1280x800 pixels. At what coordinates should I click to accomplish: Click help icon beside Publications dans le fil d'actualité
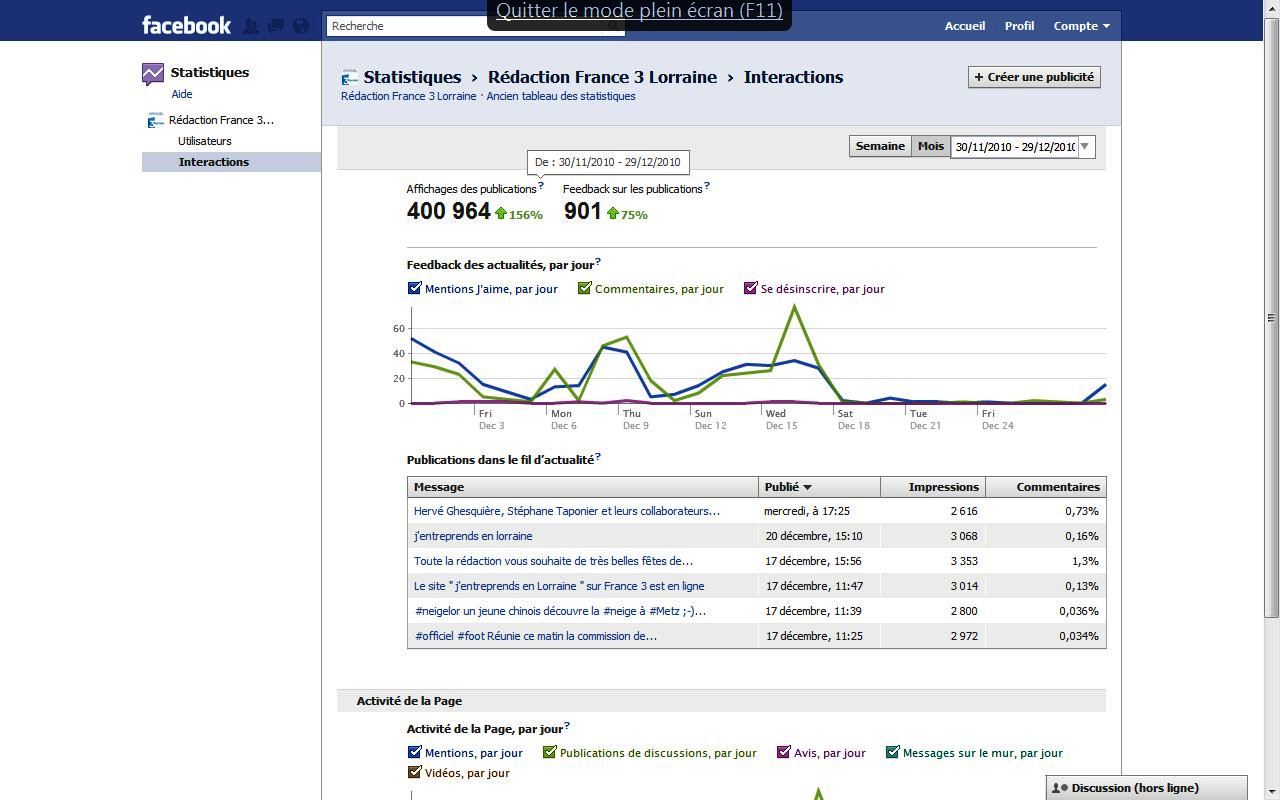[598, 456]
